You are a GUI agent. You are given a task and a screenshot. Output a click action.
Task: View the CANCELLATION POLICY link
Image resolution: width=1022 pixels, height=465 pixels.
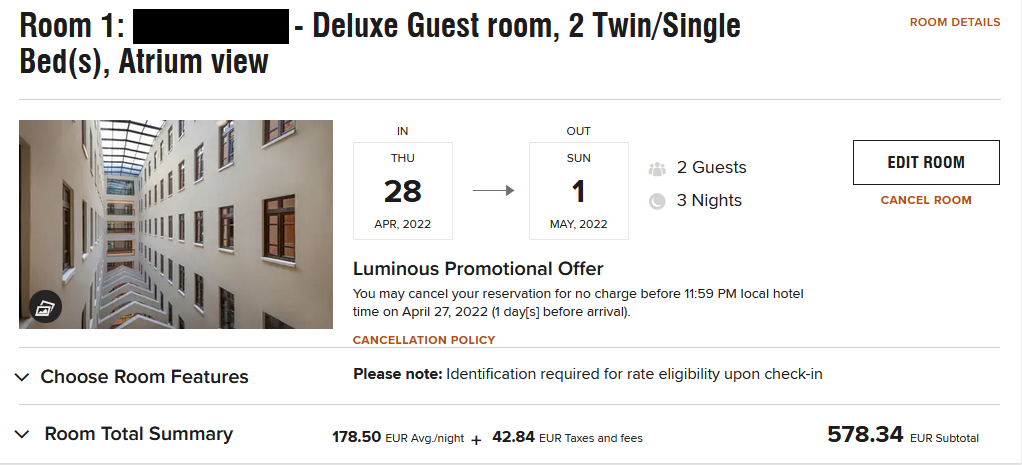[x=424, y=340]
